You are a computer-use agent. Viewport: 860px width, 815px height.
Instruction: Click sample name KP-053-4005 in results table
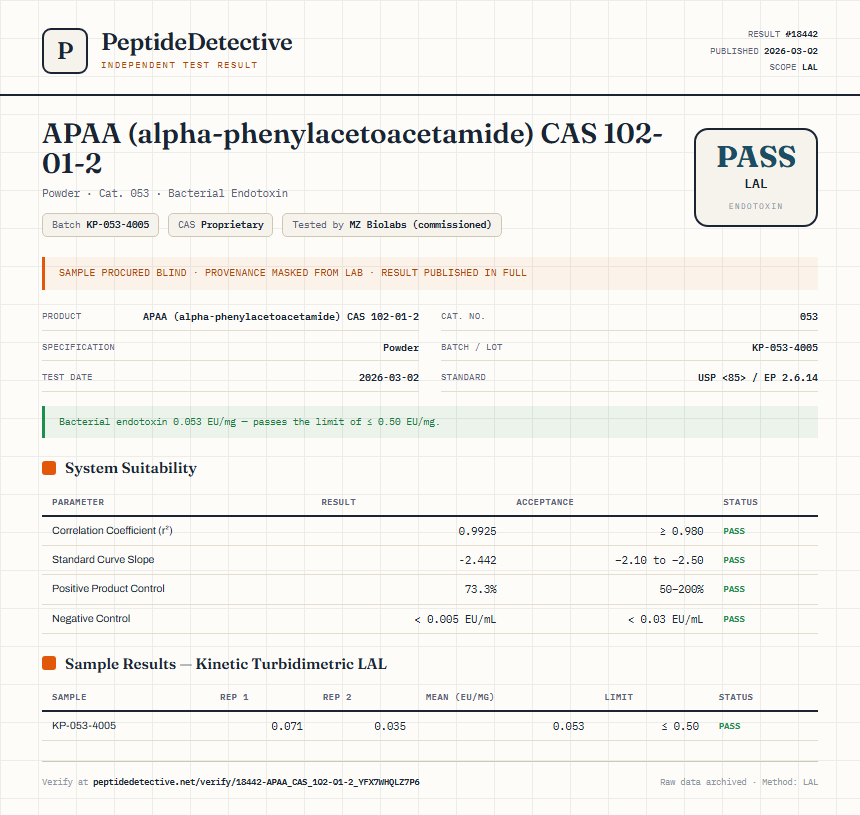pos(84,726)
